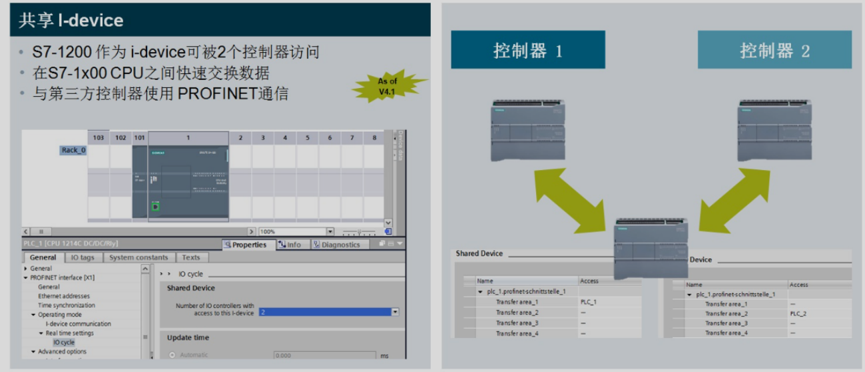Click the PLC image under 控制器 2

point(775,131)
